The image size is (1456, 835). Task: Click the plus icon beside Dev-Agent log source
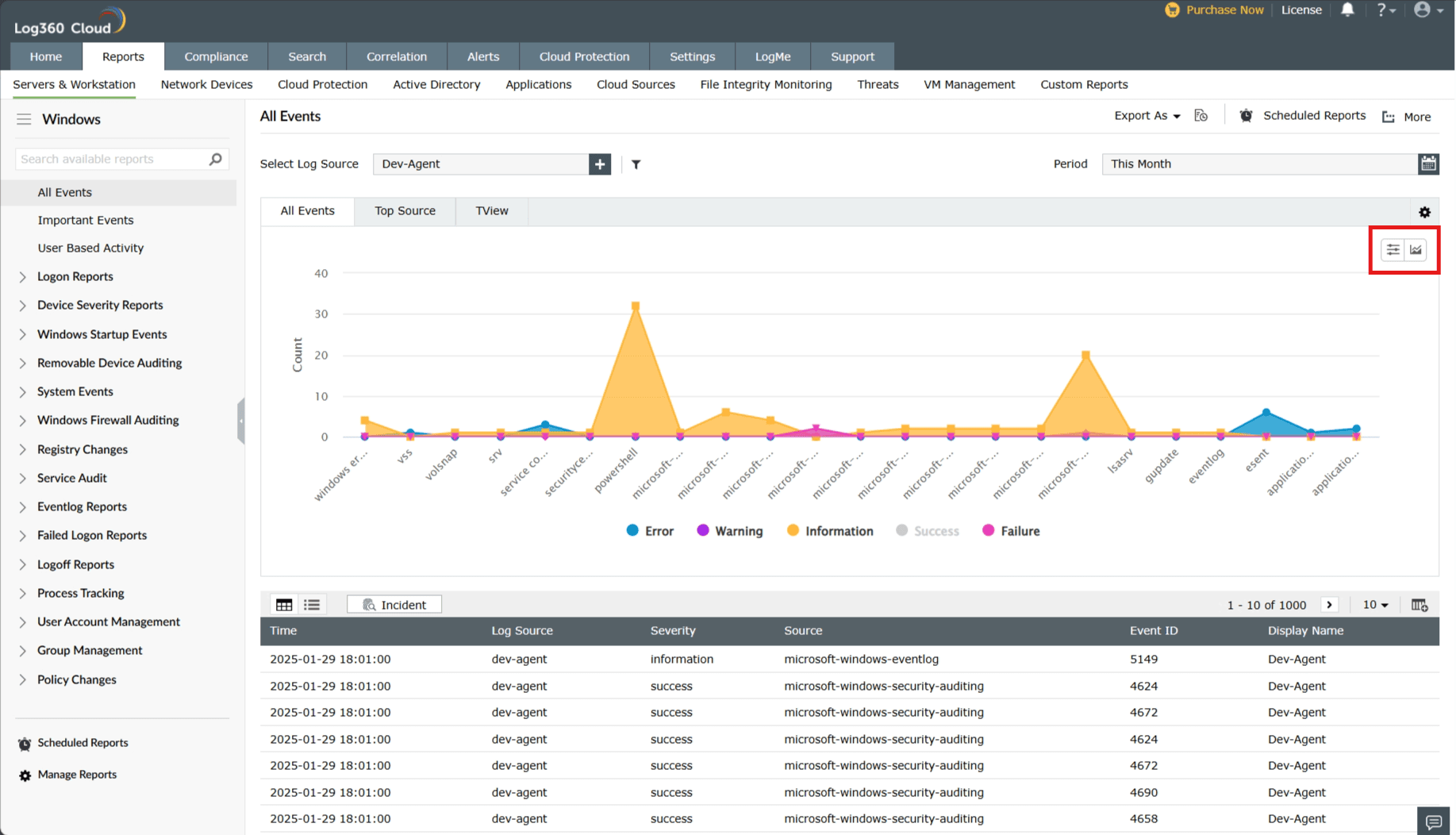coord(600,164)
